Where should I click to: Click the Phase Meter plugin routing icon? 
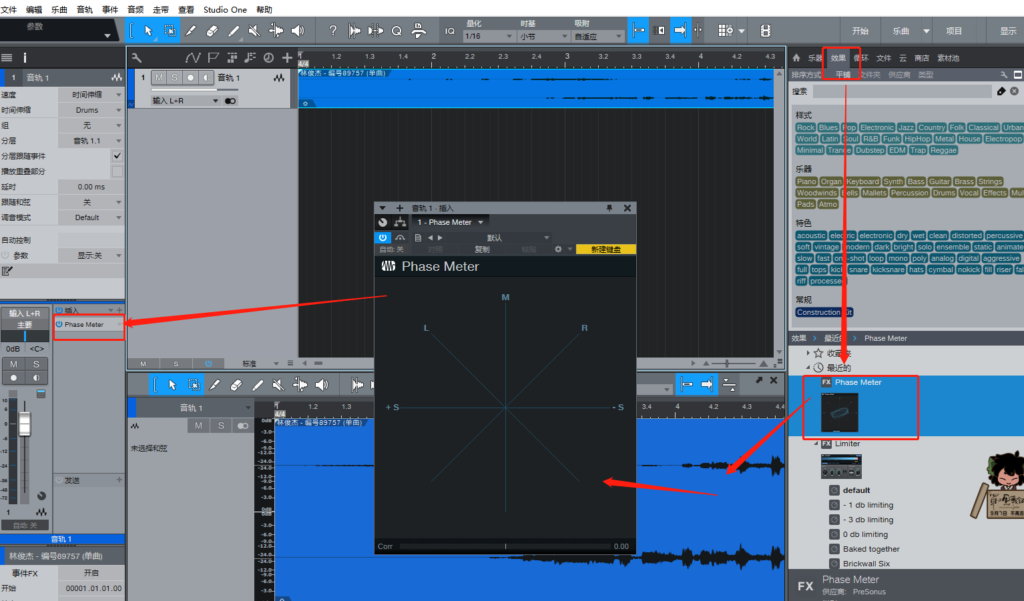tap(400, 222)
